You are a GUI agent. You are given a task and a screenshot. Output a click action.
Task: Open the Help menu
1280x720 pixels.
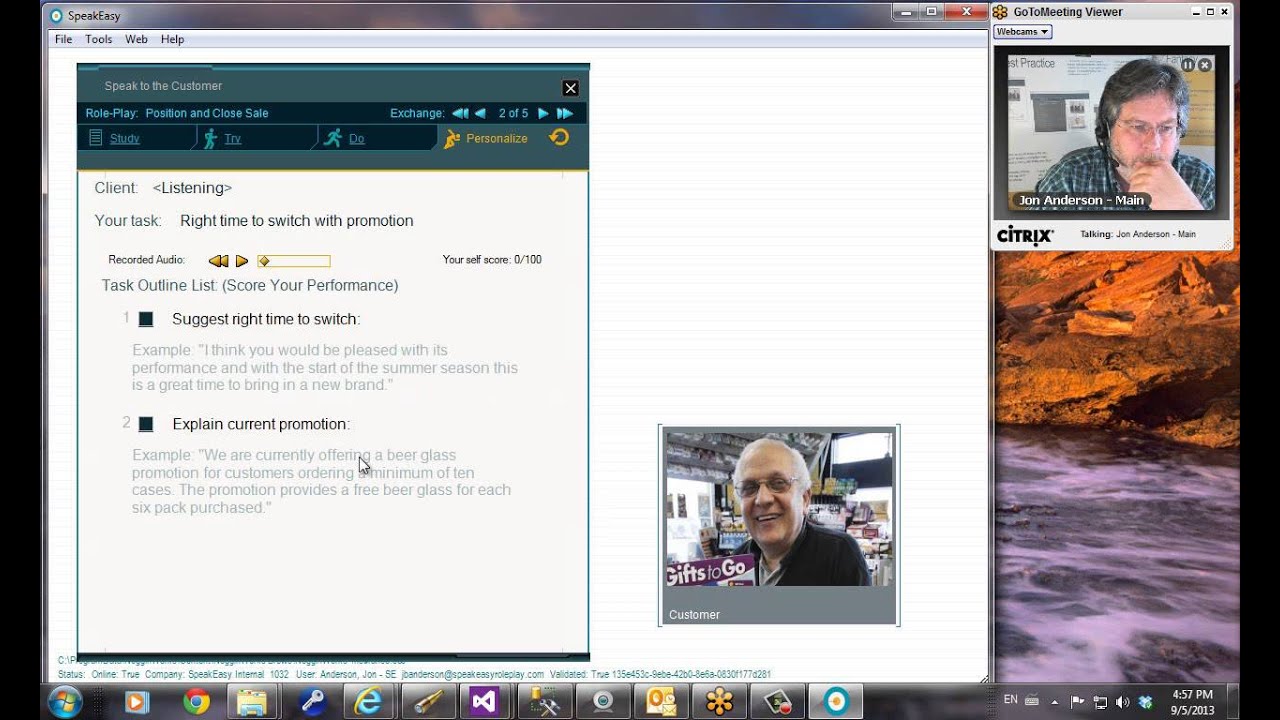tap(172, 39)
